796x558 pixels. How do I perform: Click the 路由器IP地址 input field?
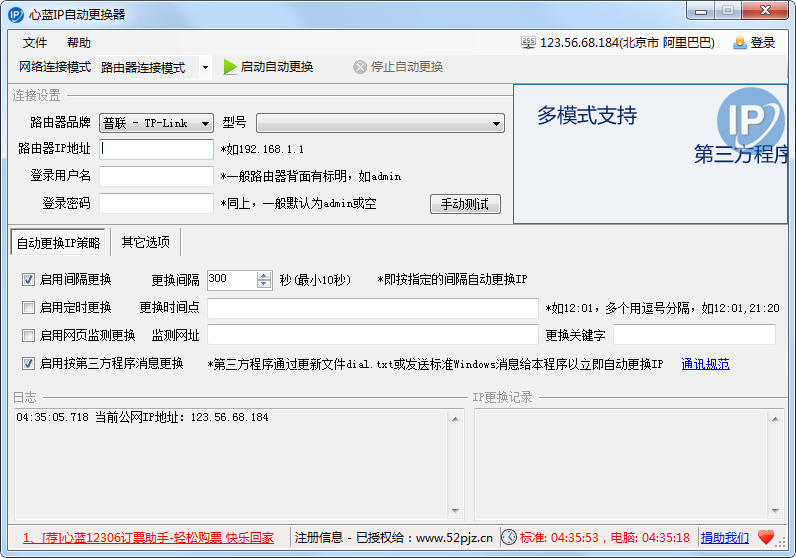tap(156, 149)
